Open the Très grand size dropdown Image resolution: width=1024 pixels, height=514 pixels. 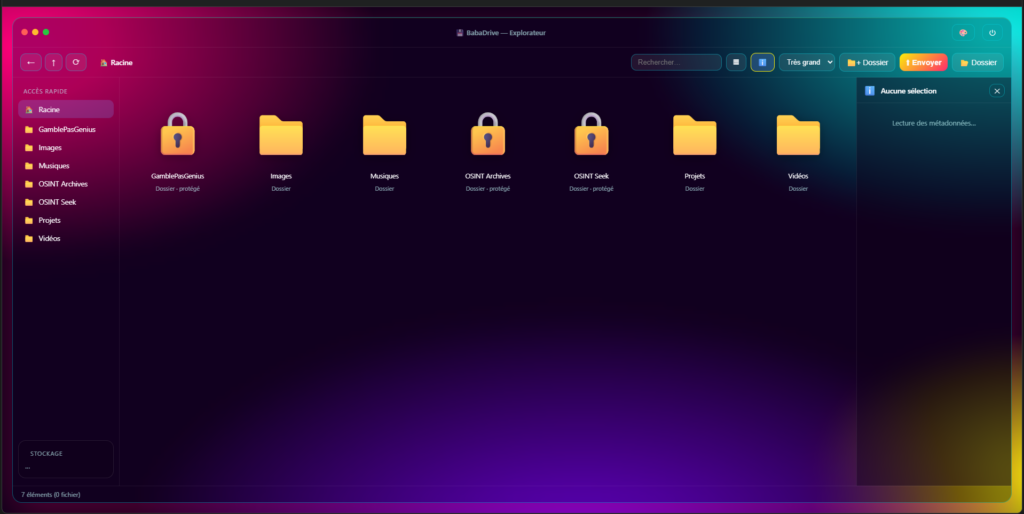click(807, 62)
